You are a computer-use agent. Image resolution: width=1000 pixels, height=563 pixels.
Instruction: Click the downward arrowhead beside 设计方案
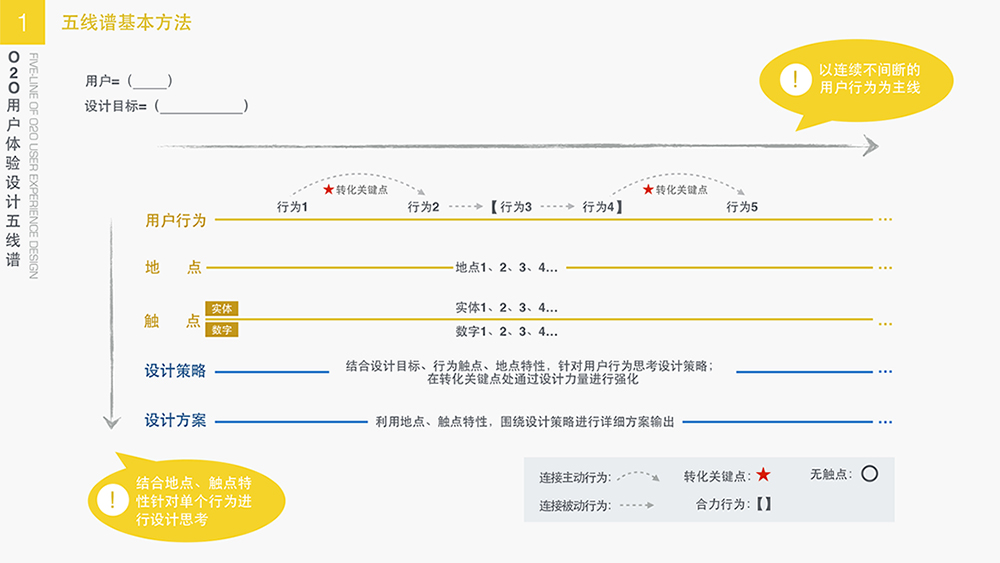pos(112,422)
